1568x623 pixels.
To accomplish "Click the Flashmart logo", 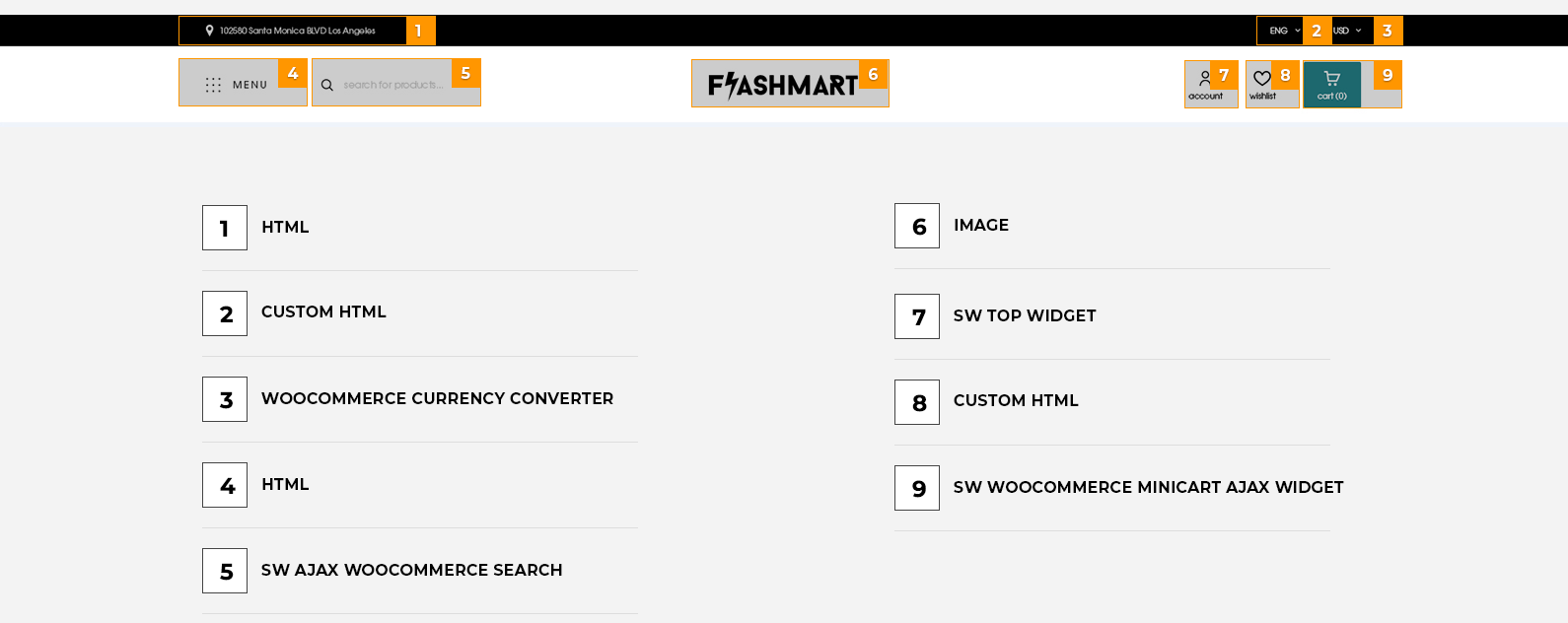I will pos(783,85).
